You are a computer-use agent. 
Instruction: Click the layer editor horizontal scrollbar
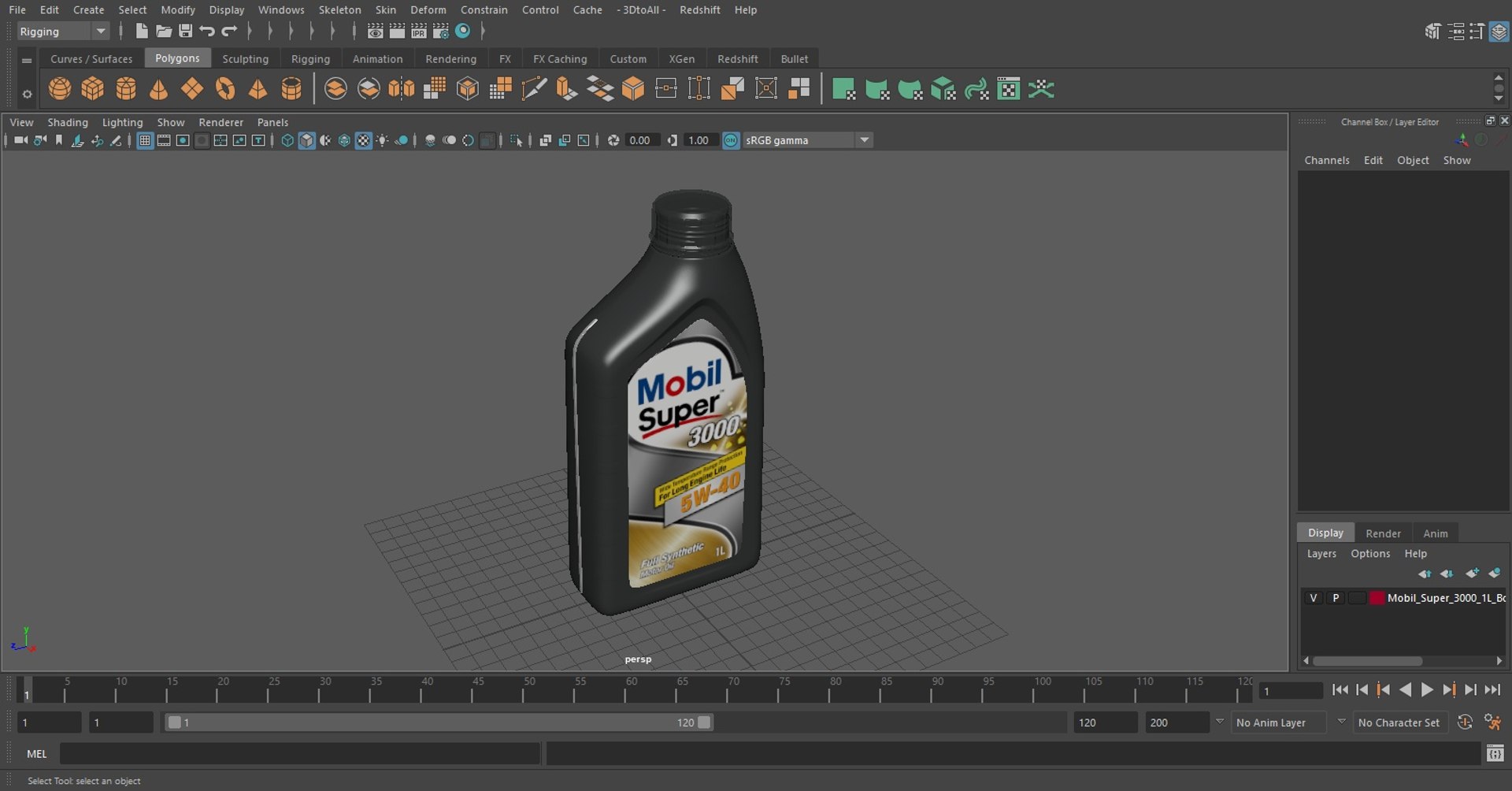click(1367, 661)
